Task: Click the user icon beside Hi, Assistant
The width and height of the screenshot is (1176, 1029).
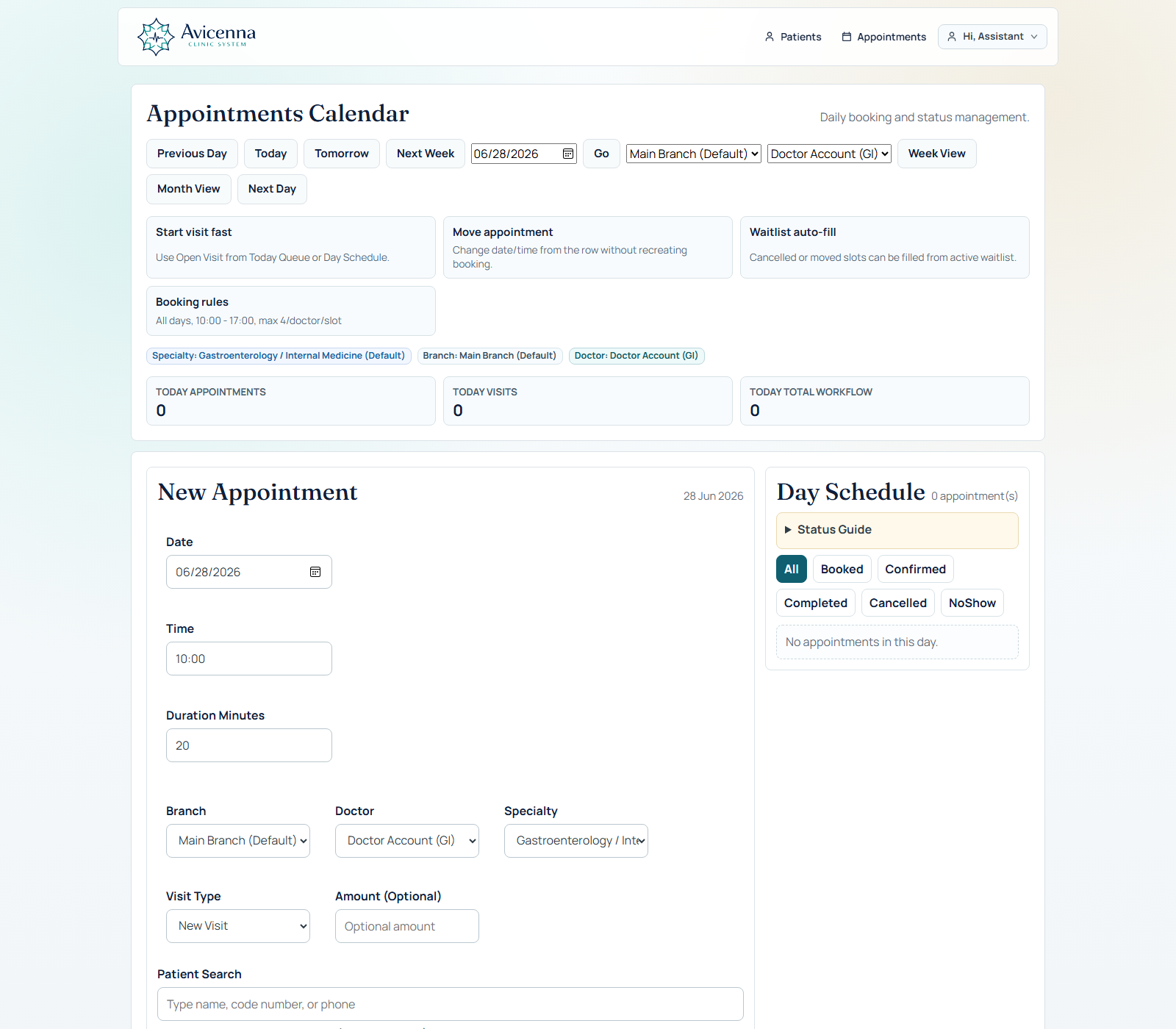Action: (952, 37)
